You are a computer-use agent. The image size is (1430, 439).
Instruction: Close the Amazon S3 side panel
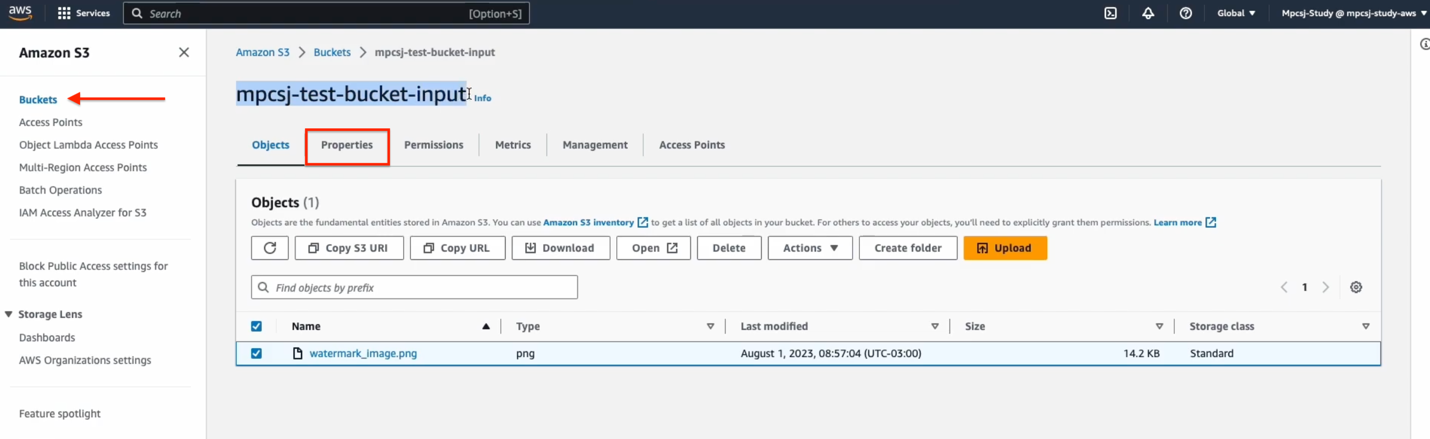184,52
